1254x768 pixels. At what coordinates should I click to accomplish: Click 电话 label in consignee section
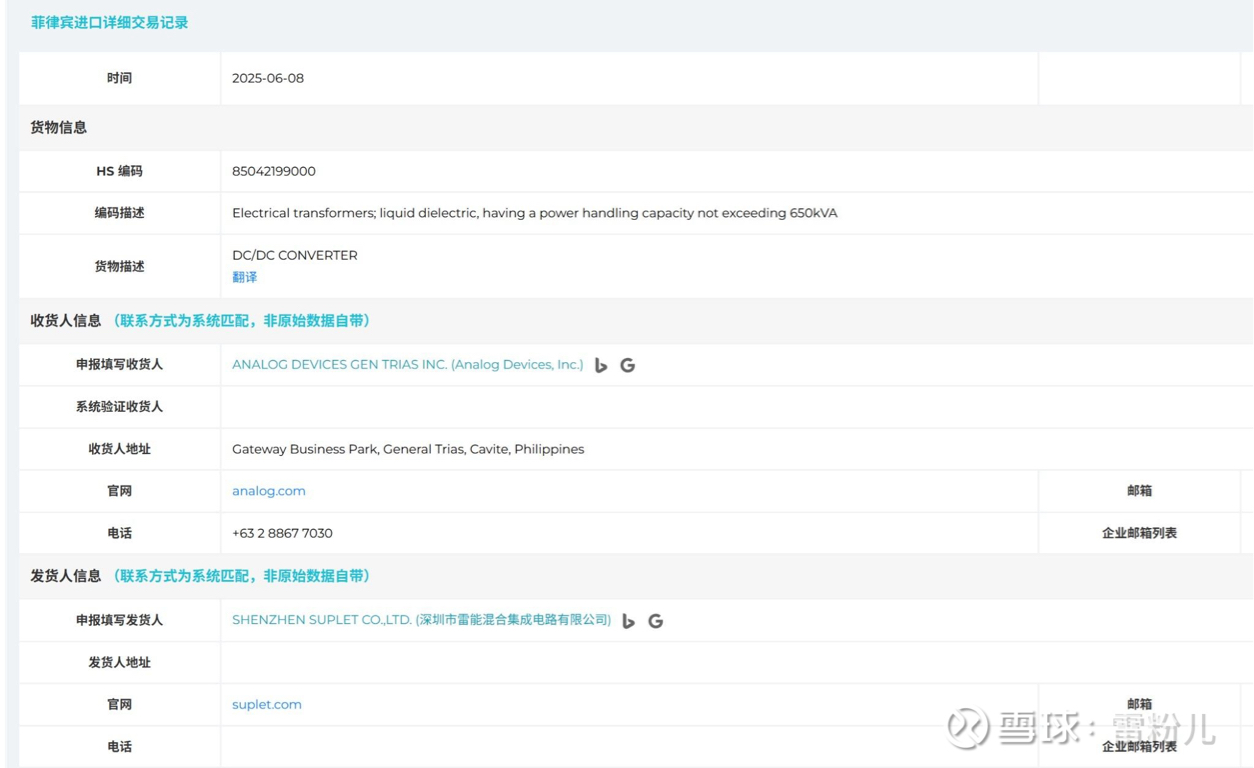(x=120, y=533)
